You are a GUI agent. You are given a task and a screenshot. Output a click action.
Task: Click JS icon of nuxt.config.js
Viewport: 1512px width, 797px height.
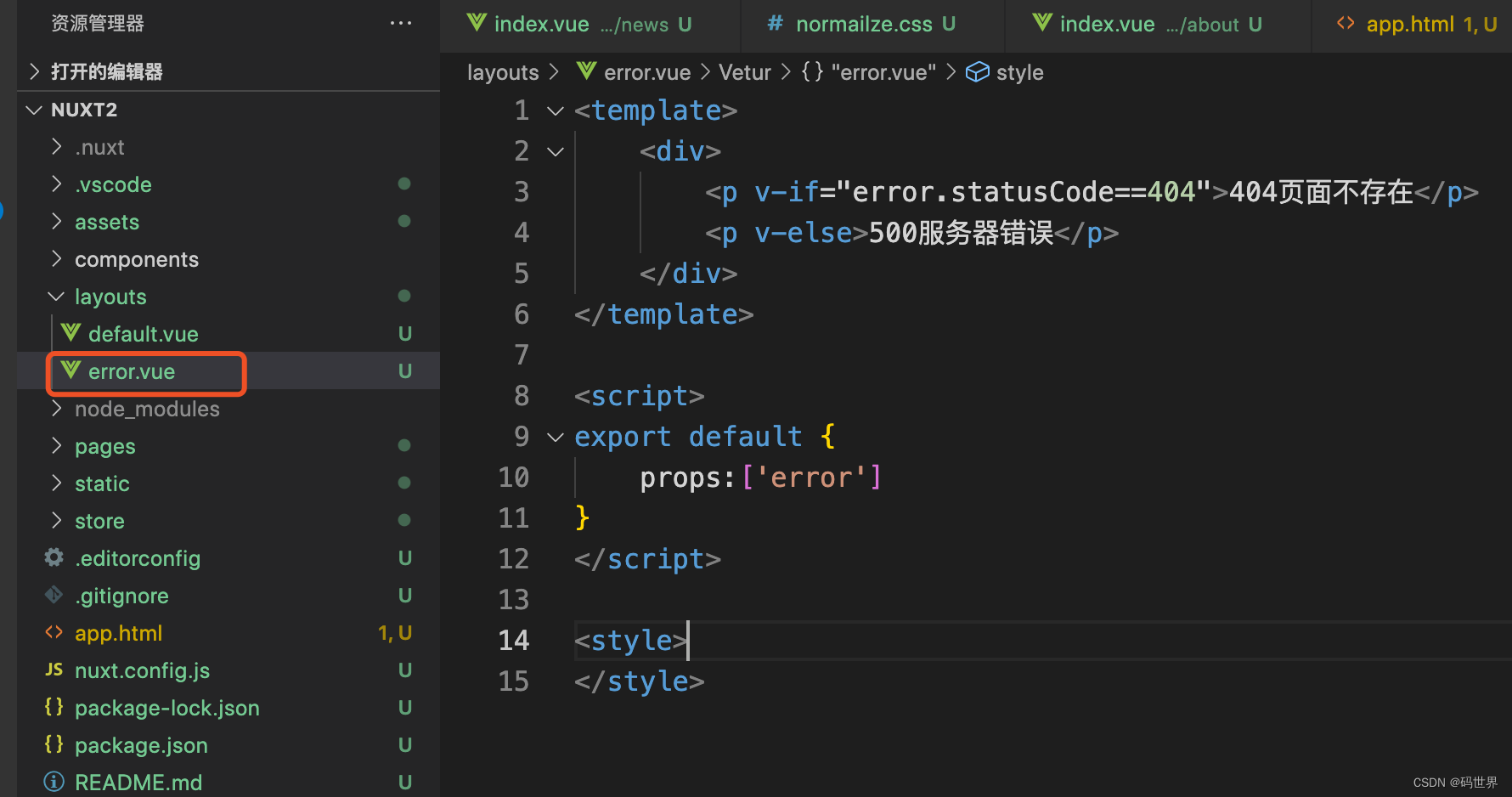54,670
